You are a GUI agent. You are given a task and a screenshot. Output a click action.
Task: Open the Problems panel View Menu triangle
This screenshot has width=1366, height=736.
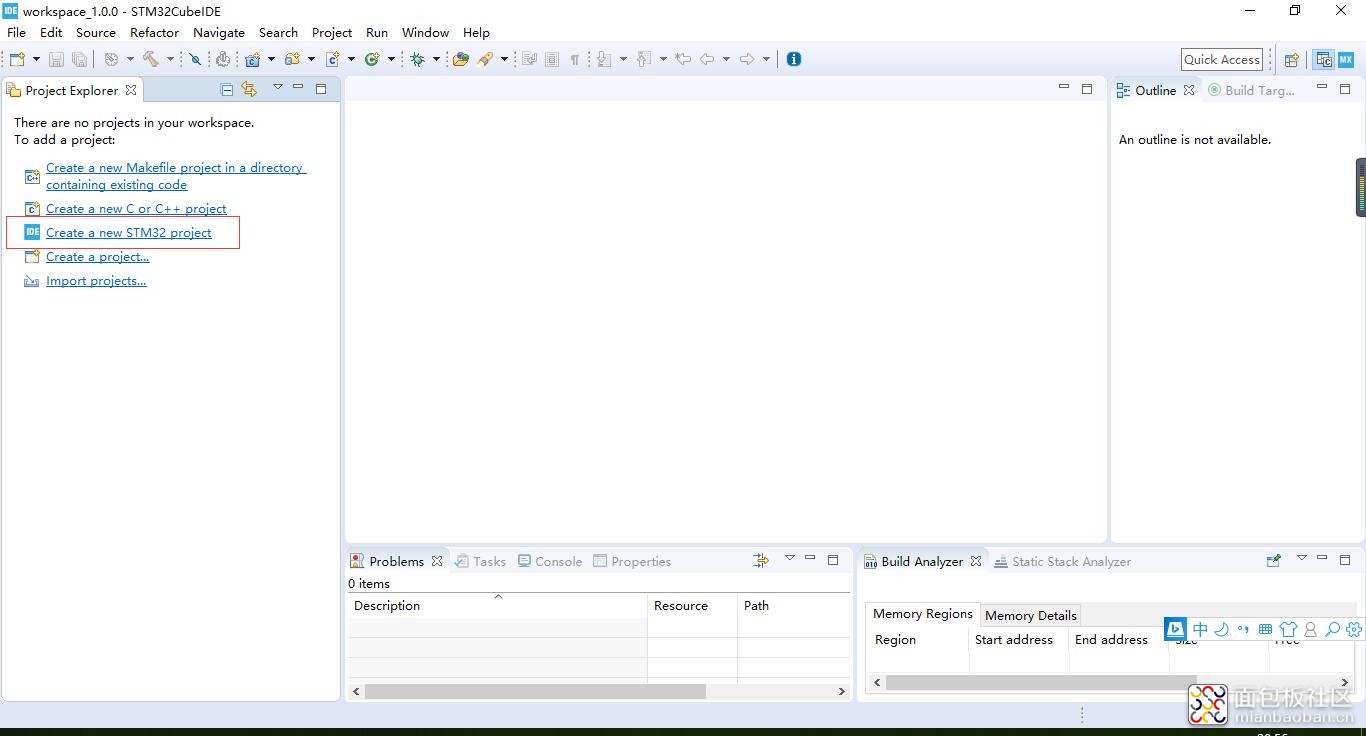click(790, 558)
